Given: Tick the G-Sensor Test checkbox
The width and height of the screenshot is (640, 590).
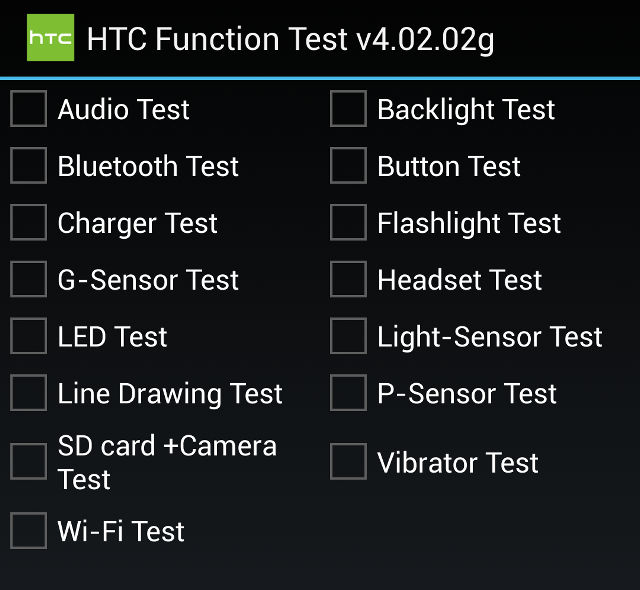Looking at the screenshot, I should click(x=29, y=280).
